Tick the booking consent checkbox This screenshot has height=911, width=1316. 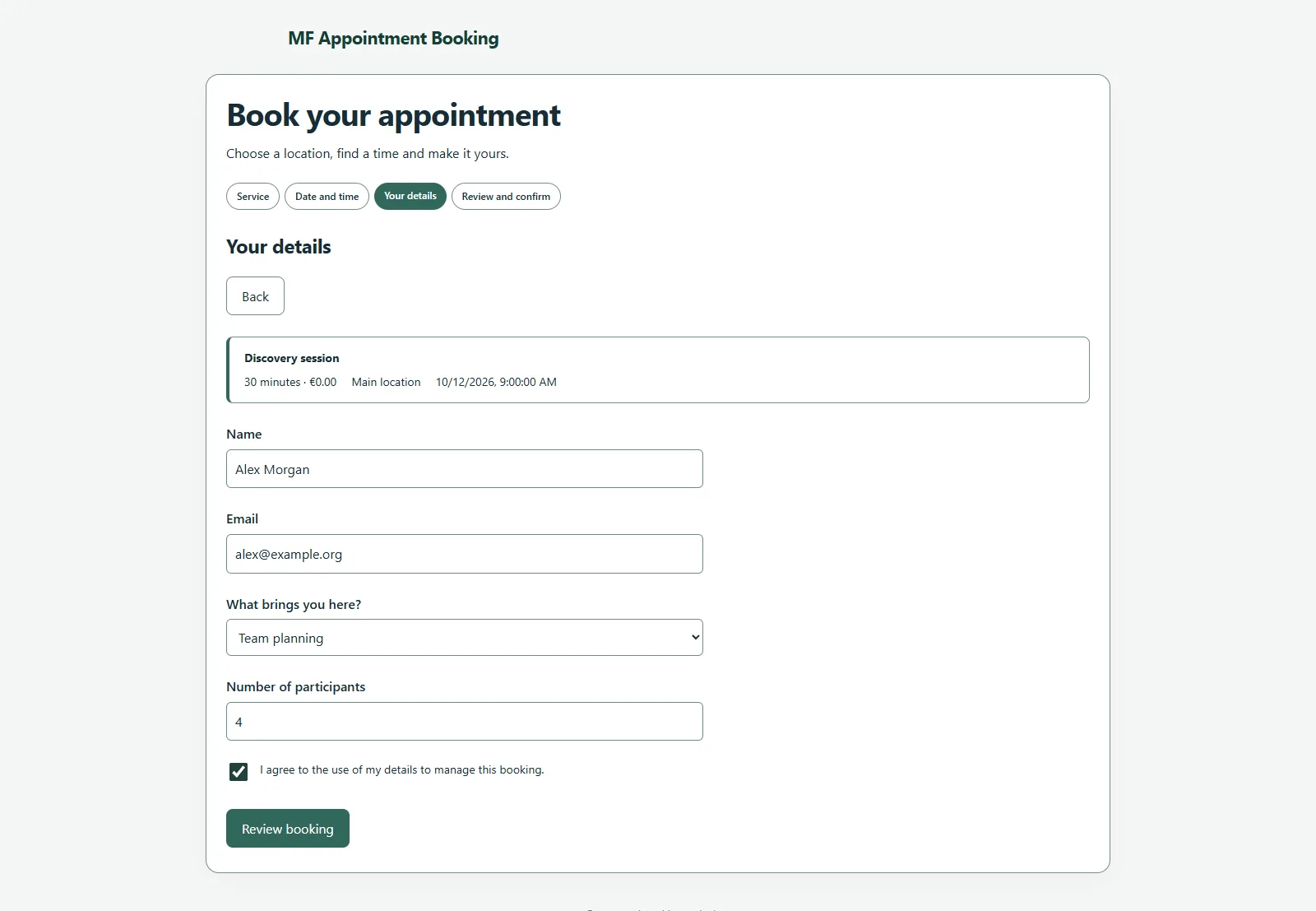[239, 771]
